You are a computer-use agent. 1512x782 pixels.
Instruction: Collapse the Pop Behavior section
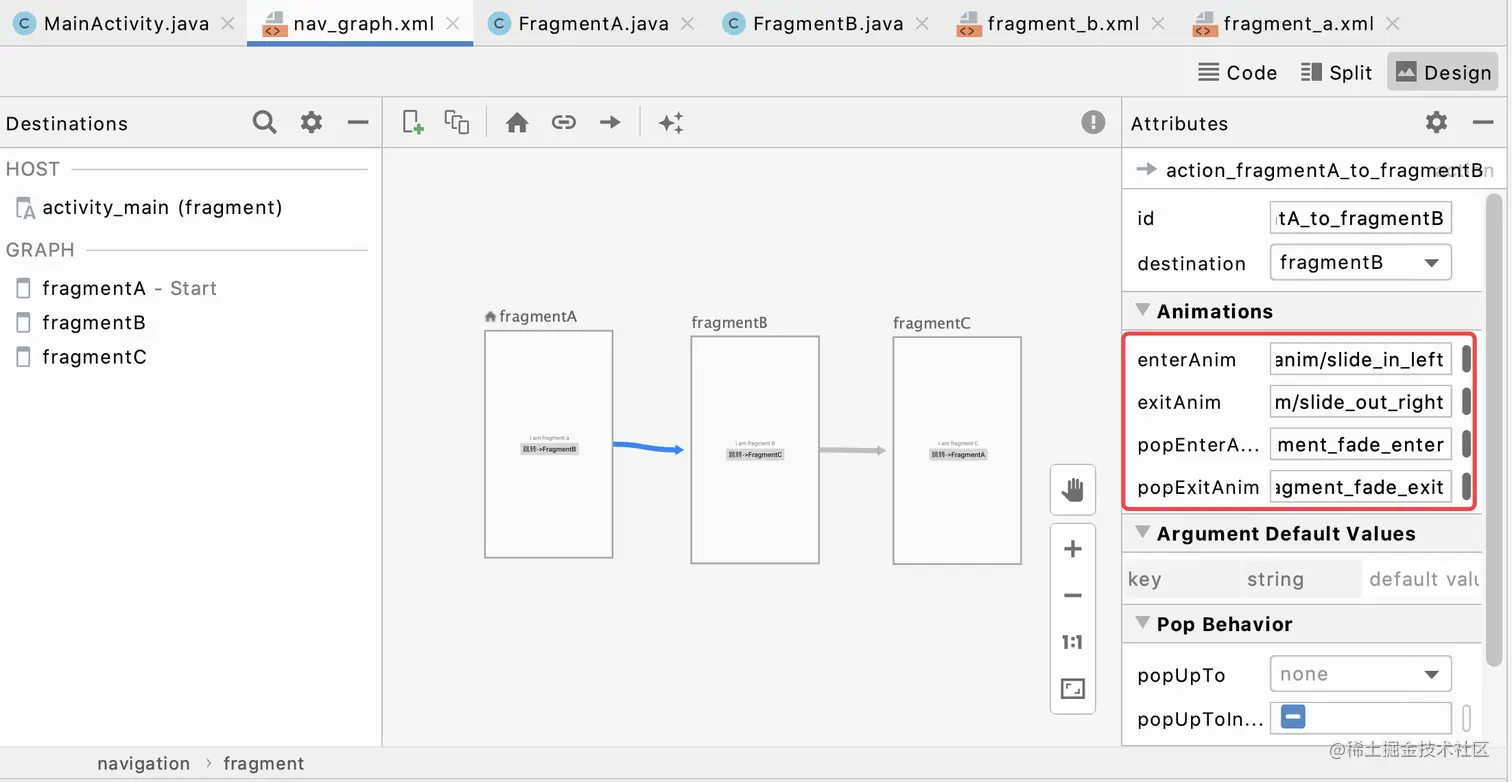1143,624
